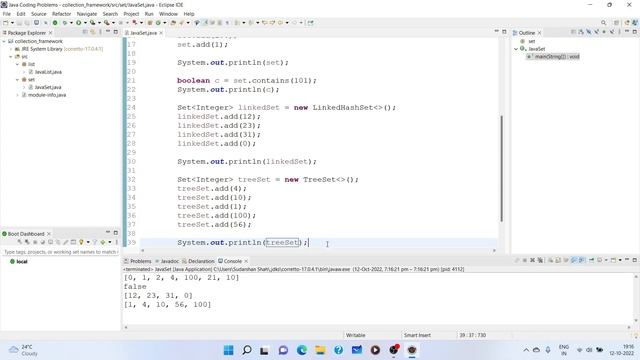The image size is (640, 360).
Task: Minimize the Outline panel
Action: click(627, 31)
